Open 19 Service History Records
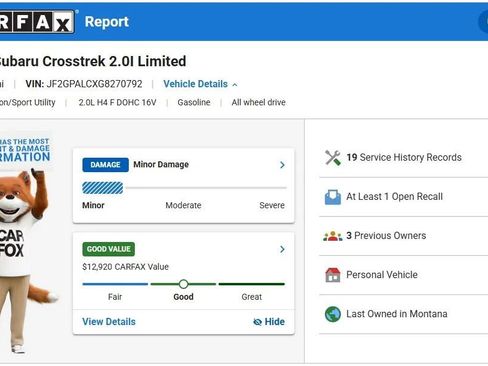Image resolution: width=488 pixels, height=366 pixels. point(404,158)
